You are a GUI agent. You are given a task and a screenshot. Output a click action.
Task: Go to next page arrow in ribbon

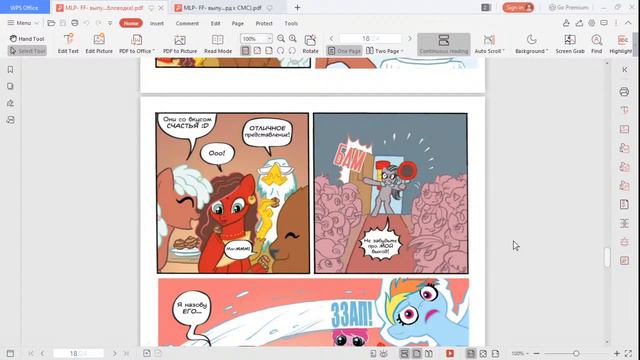[410, 38]
